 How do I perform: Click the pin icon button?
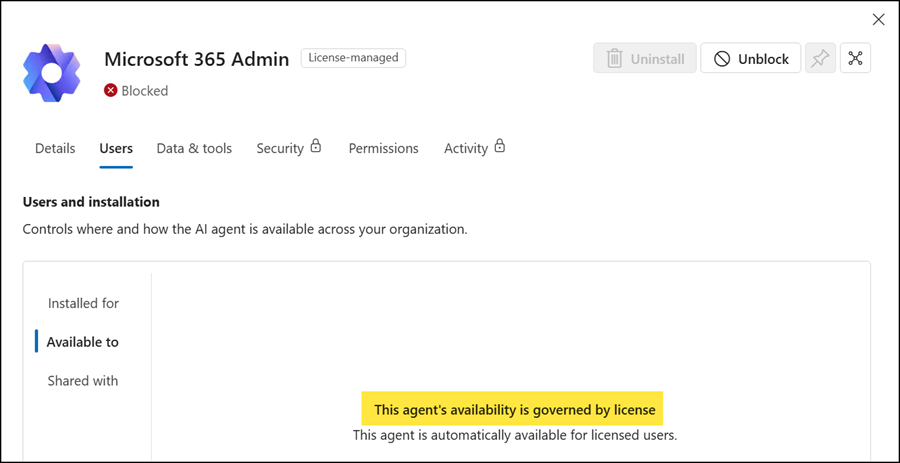click(820, 58)
